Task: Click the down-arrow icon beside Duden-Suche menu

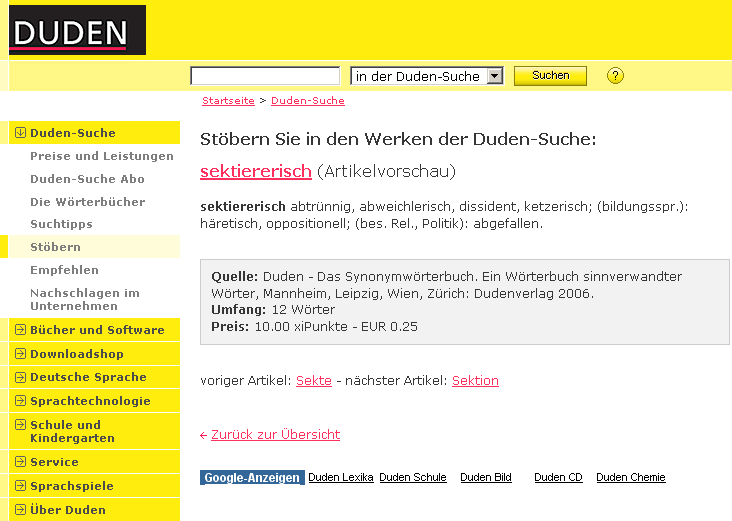Action: [x=20, y=133]
